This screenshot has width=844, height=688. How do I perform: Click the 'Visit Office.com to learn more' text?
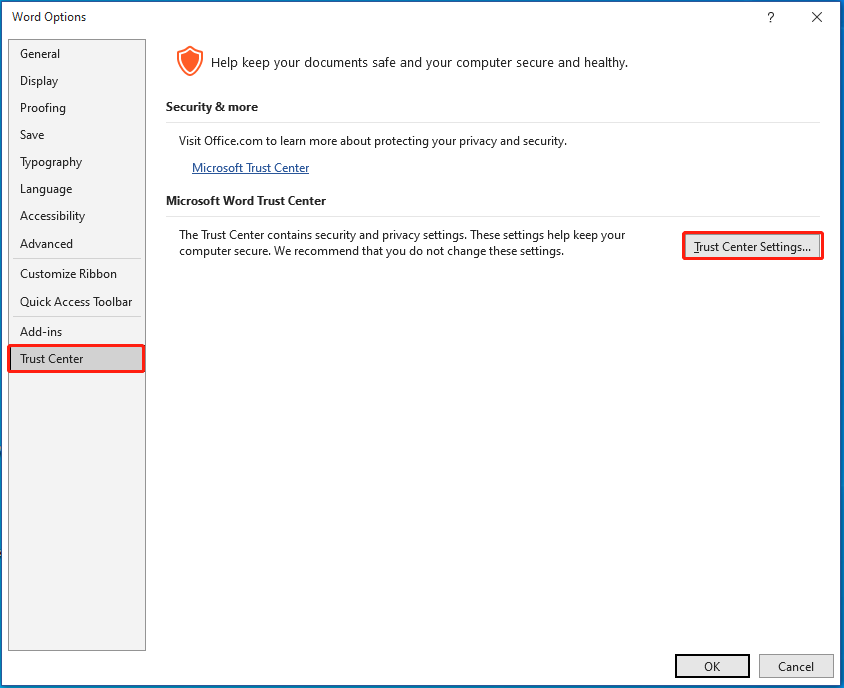coord(372,141)
